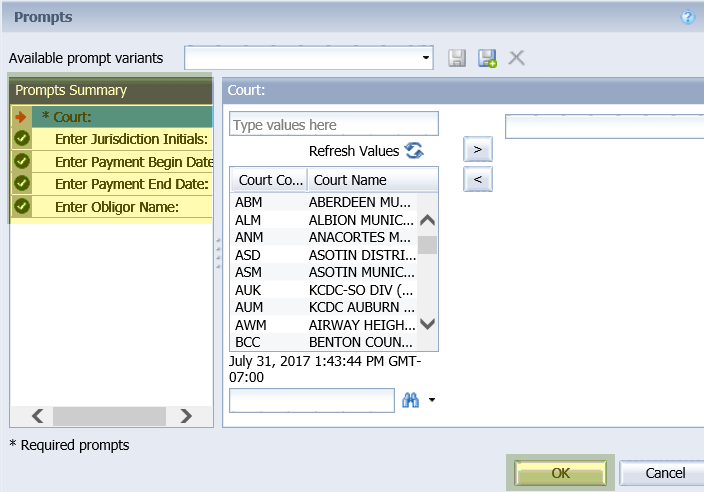Click green check beside Enter Obligor Name
The height and width of the screenshot is (492, 704).
[x=22, y=206]
